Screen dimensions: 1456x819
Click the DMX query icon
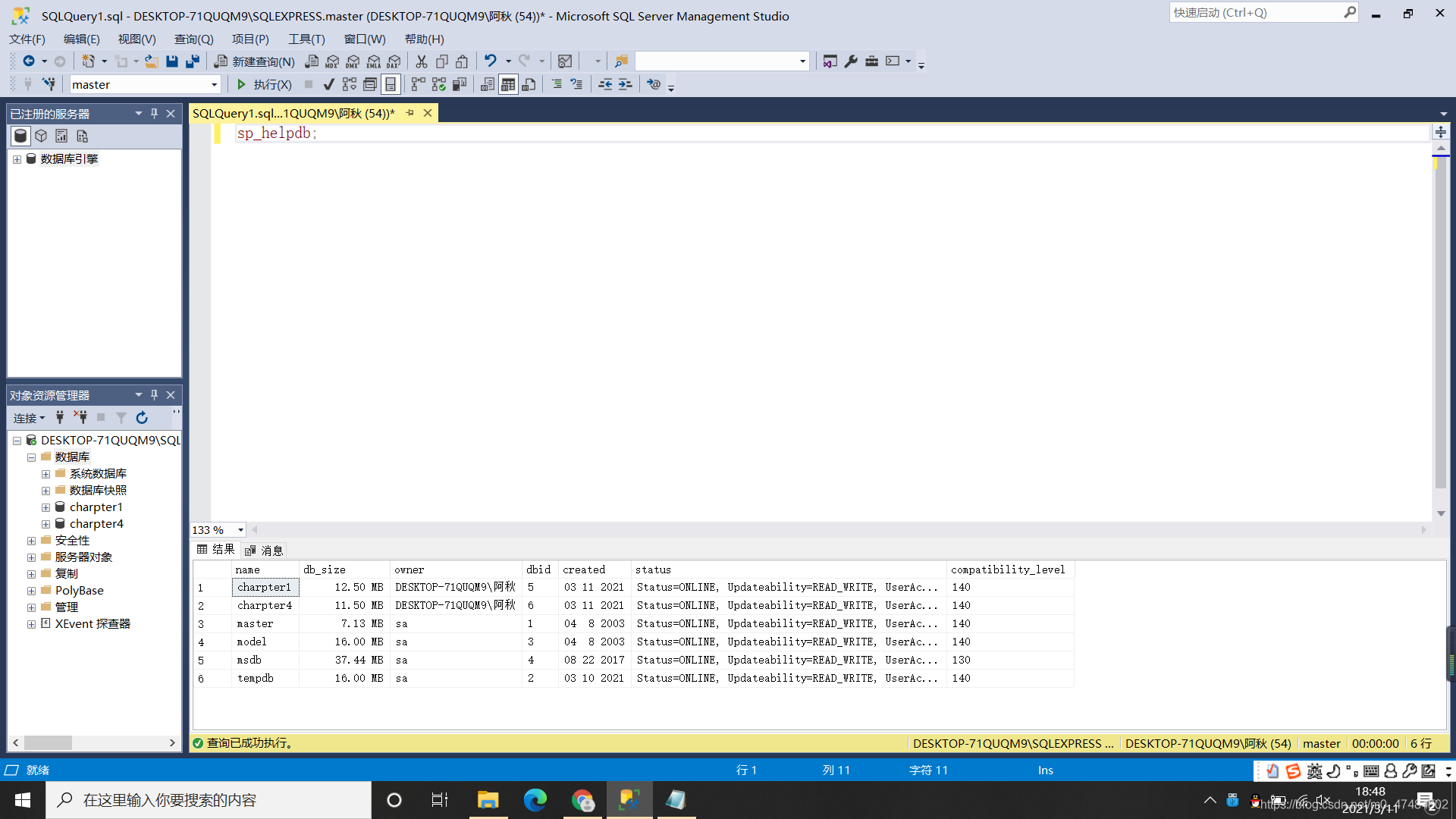point(353,61)
